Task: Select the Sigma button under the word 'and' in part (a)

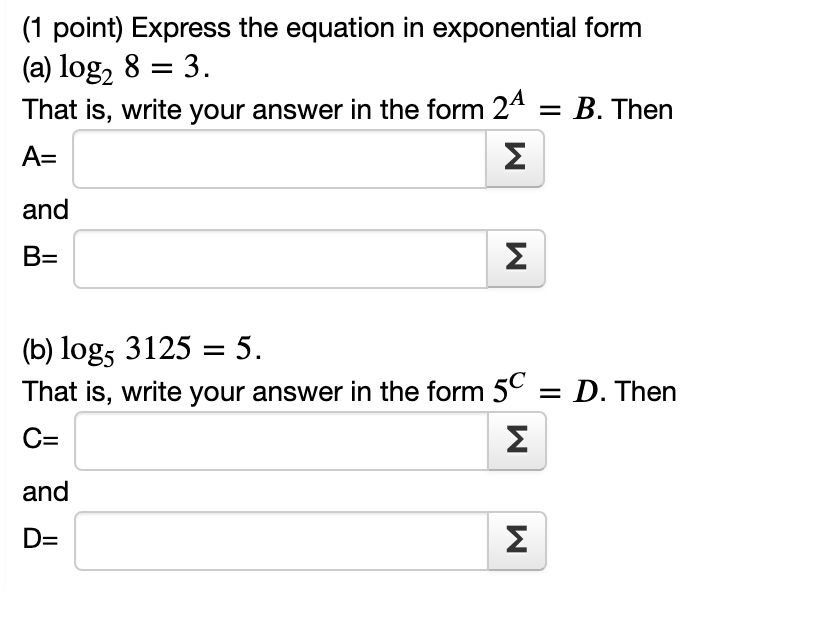Action: tap(514, 259)
